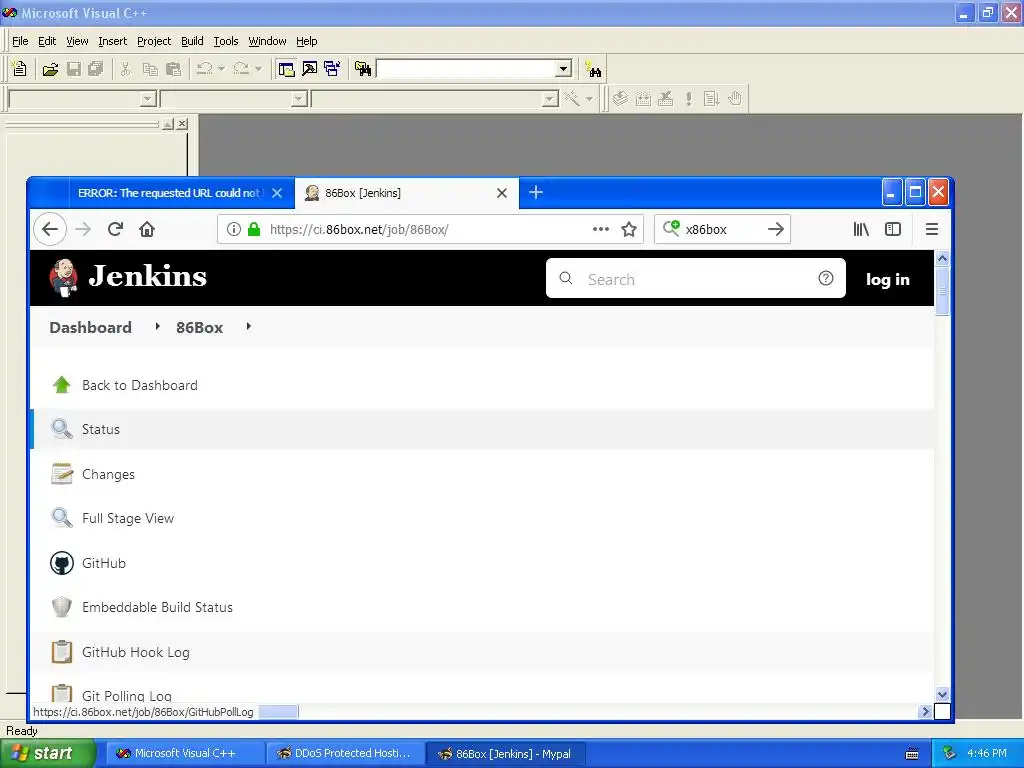Image resolution: width=1024 pixels, height=768 pixels.
Task: Click the Save All icon in Visual C++
Action: point(96,69)
